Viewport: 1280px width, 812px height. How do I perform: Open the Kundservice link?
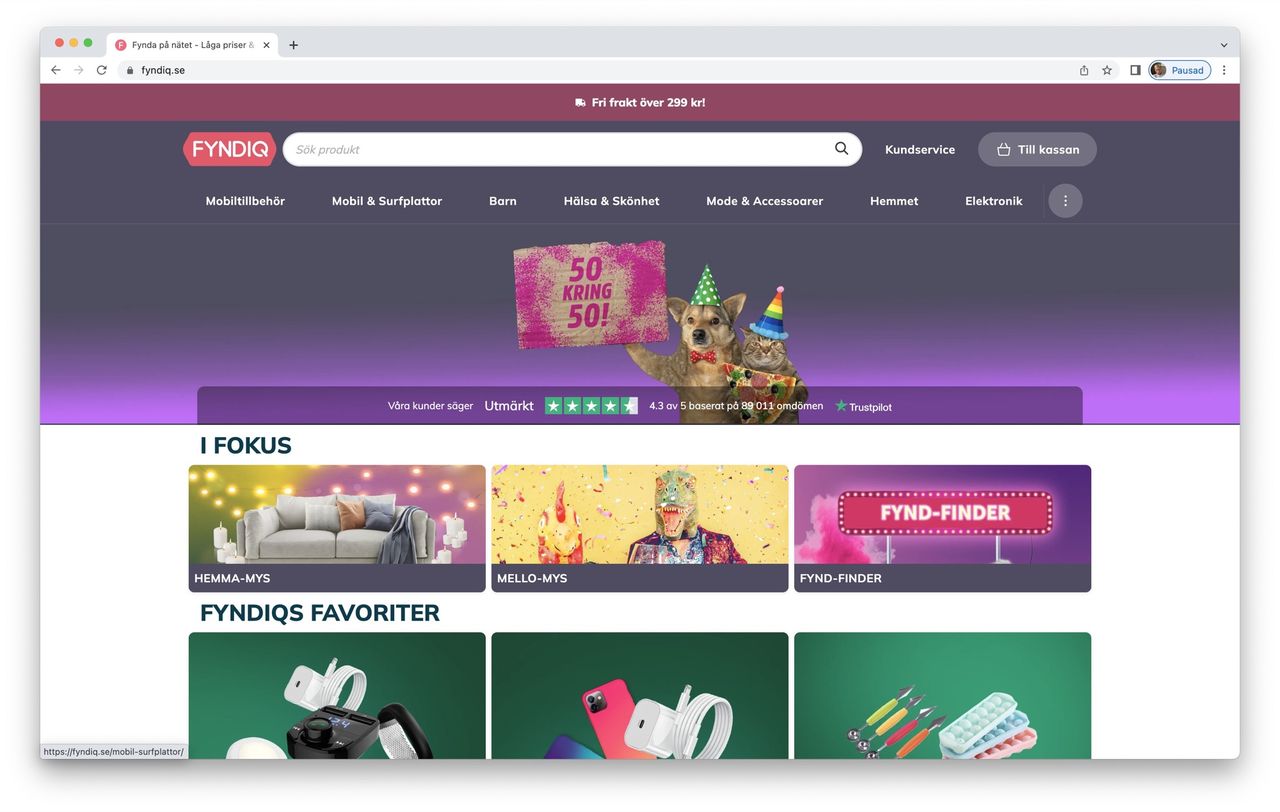coord(920,149)
